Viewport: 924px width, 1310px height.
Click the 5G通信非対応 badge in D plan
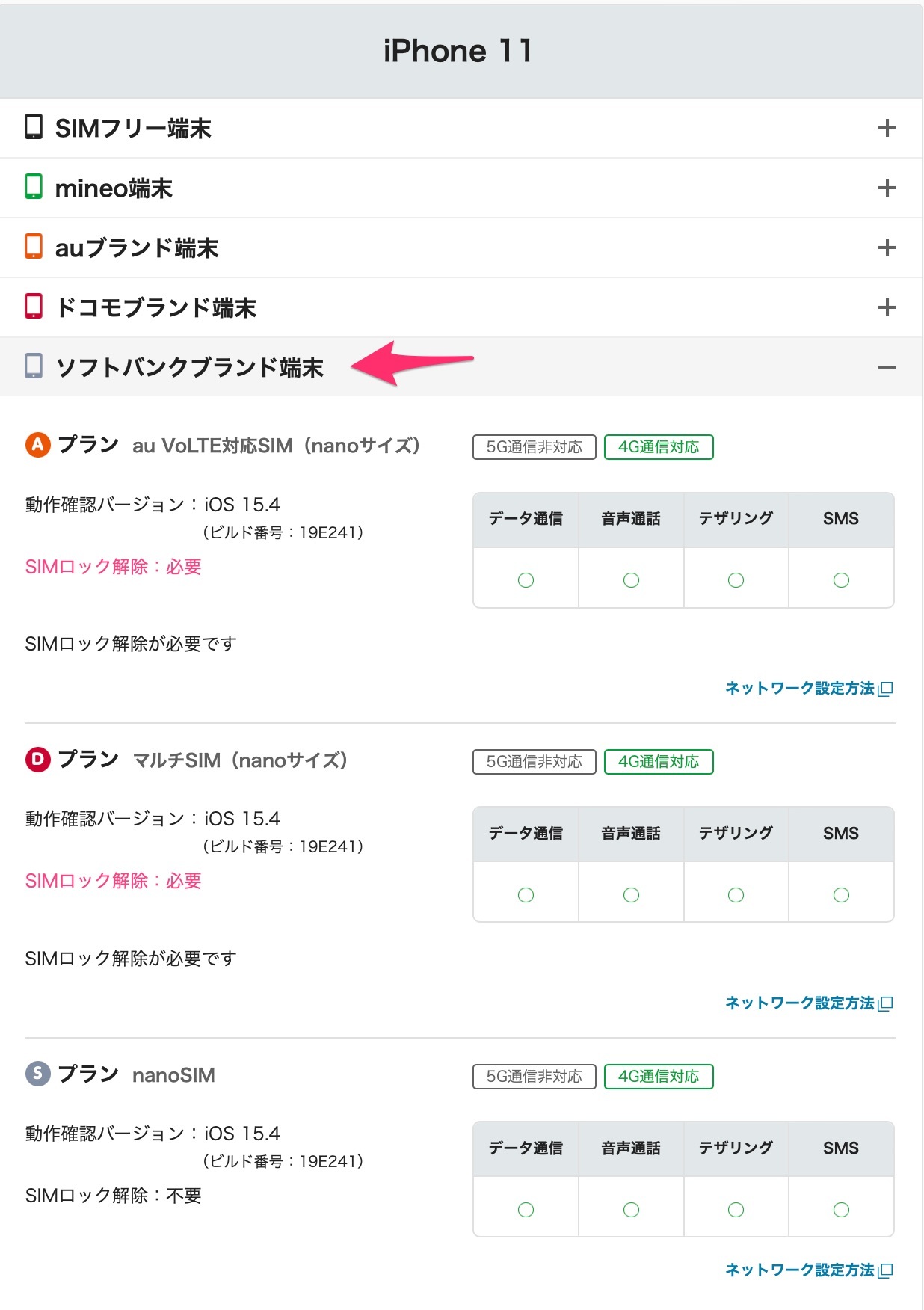534,762
